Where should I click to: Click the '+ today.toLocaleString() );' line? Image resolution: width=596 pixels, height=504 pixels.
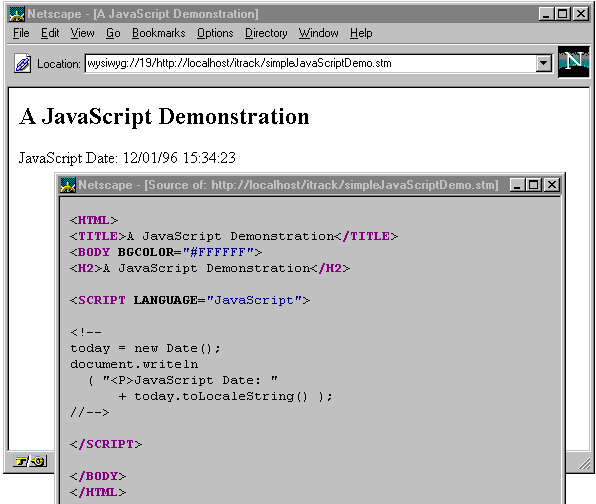click(225, 396)
